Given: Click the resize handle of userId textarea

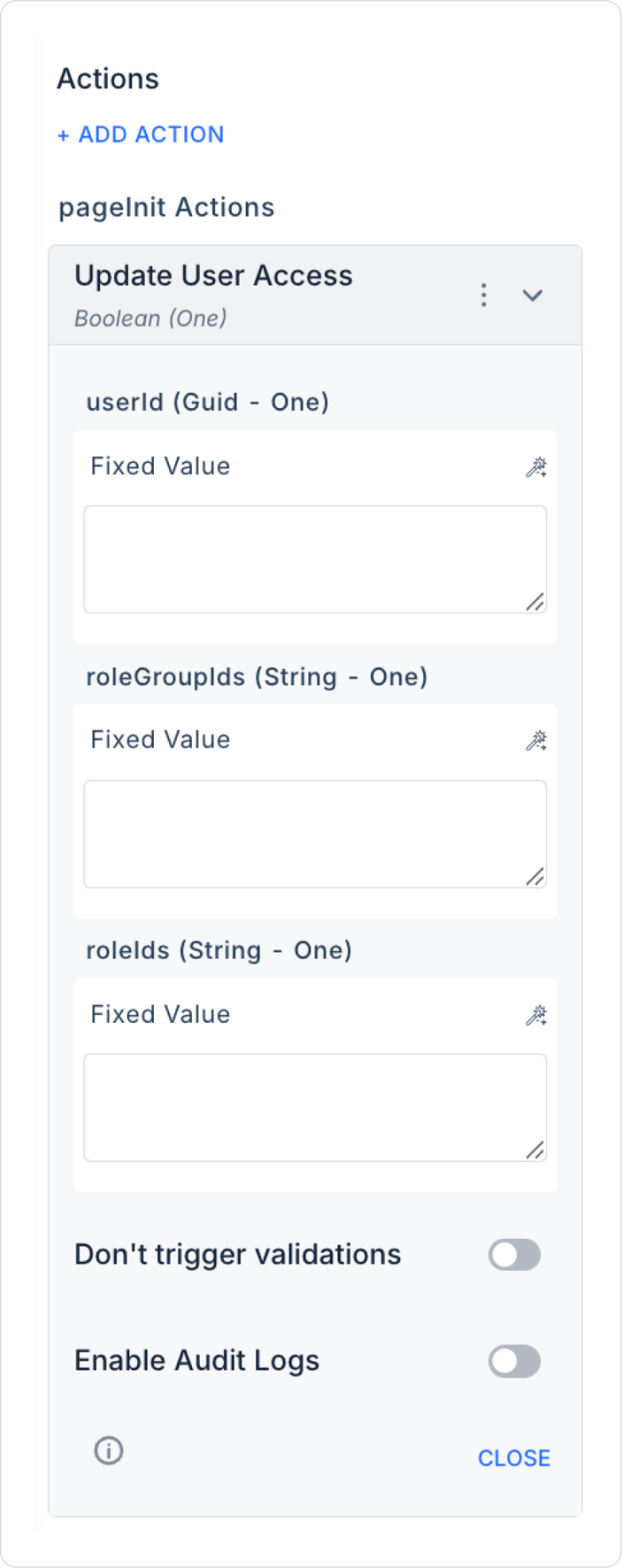Looking at the screenshot, I should [x=536, y=603].
